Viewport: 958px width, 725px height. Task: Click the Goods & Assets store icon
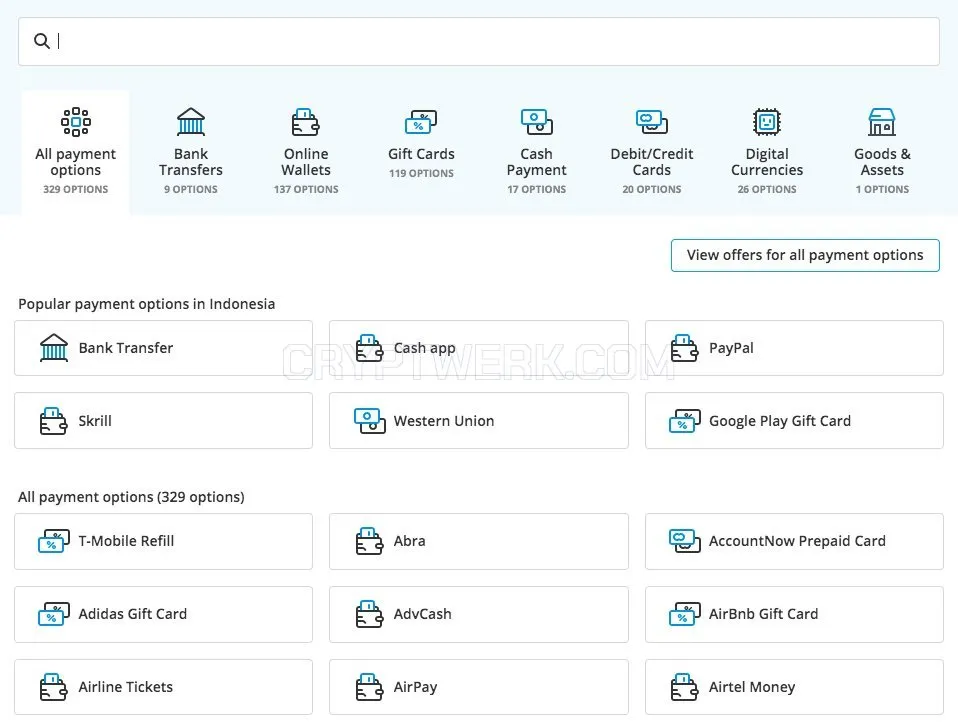coord(882,122)
